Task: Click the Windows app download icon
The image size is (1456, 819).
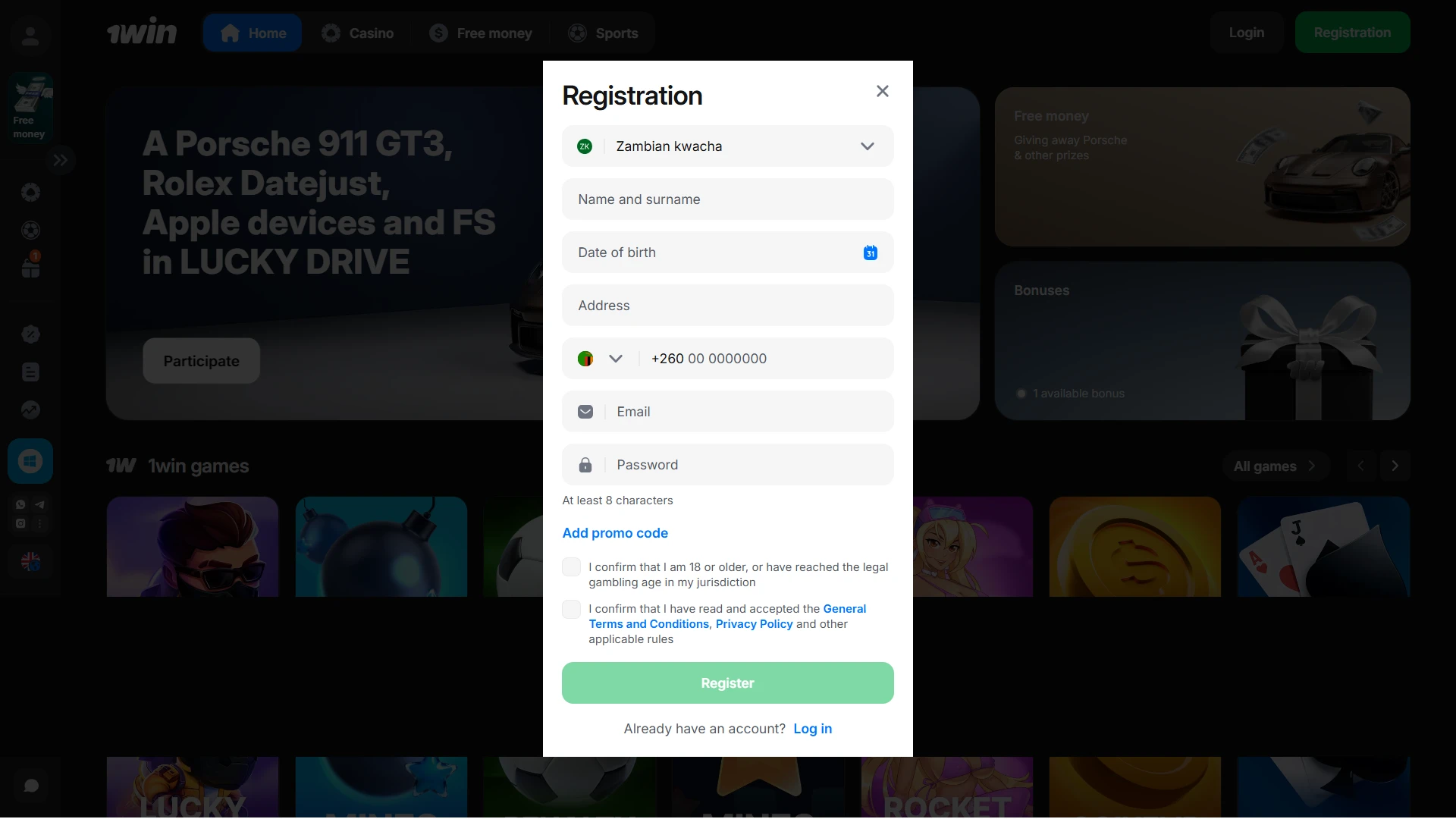Action: (30, 461)
